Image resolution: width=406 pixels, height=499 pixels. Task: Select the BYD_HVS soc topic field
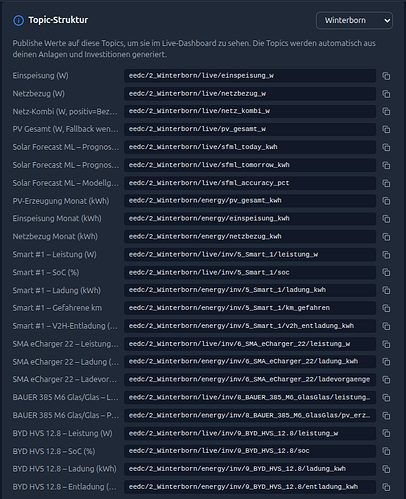click(x=250, y=451)
